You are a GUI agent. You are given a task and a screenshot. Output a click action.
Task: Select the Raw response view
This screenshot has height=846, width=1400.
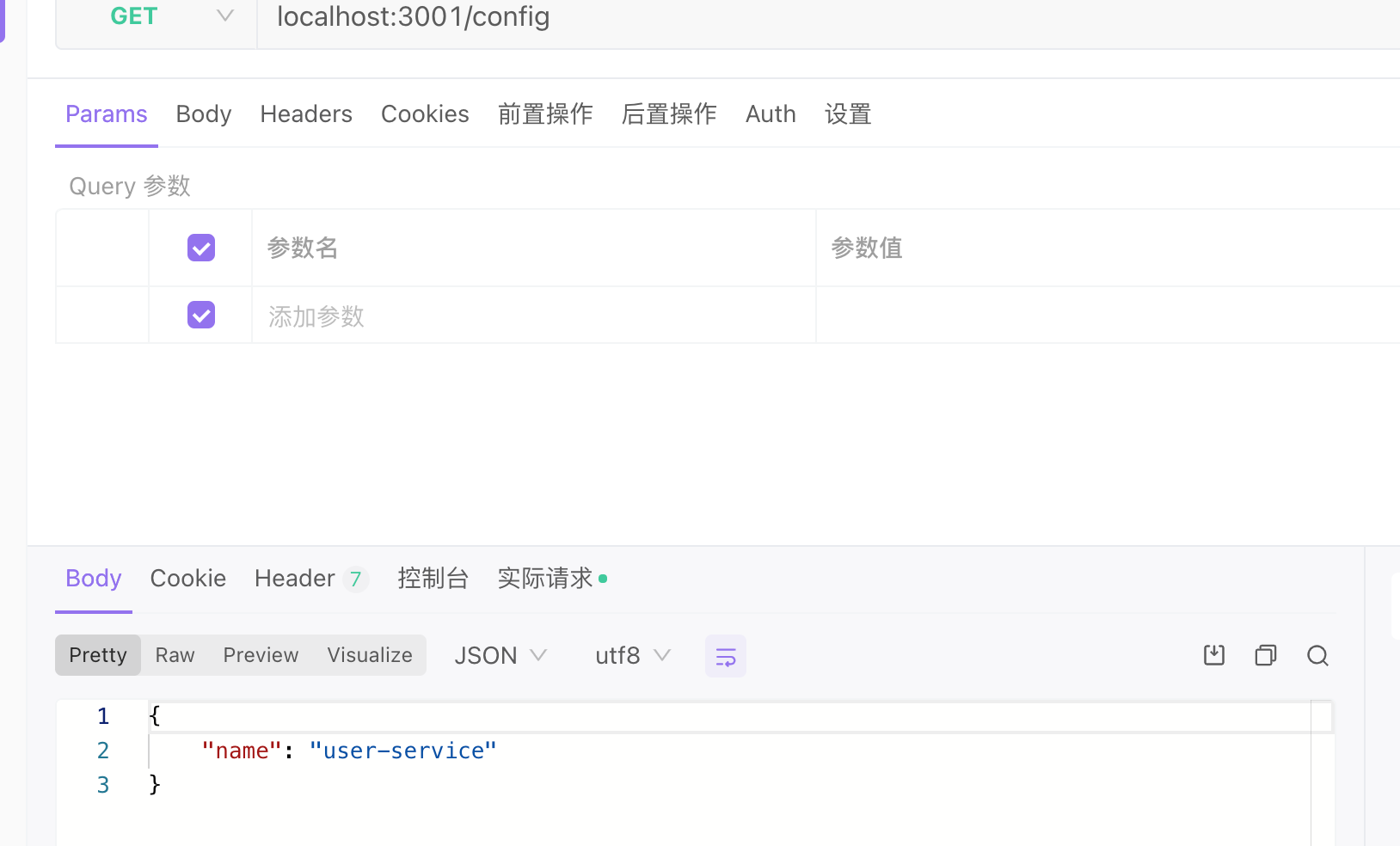175,654
